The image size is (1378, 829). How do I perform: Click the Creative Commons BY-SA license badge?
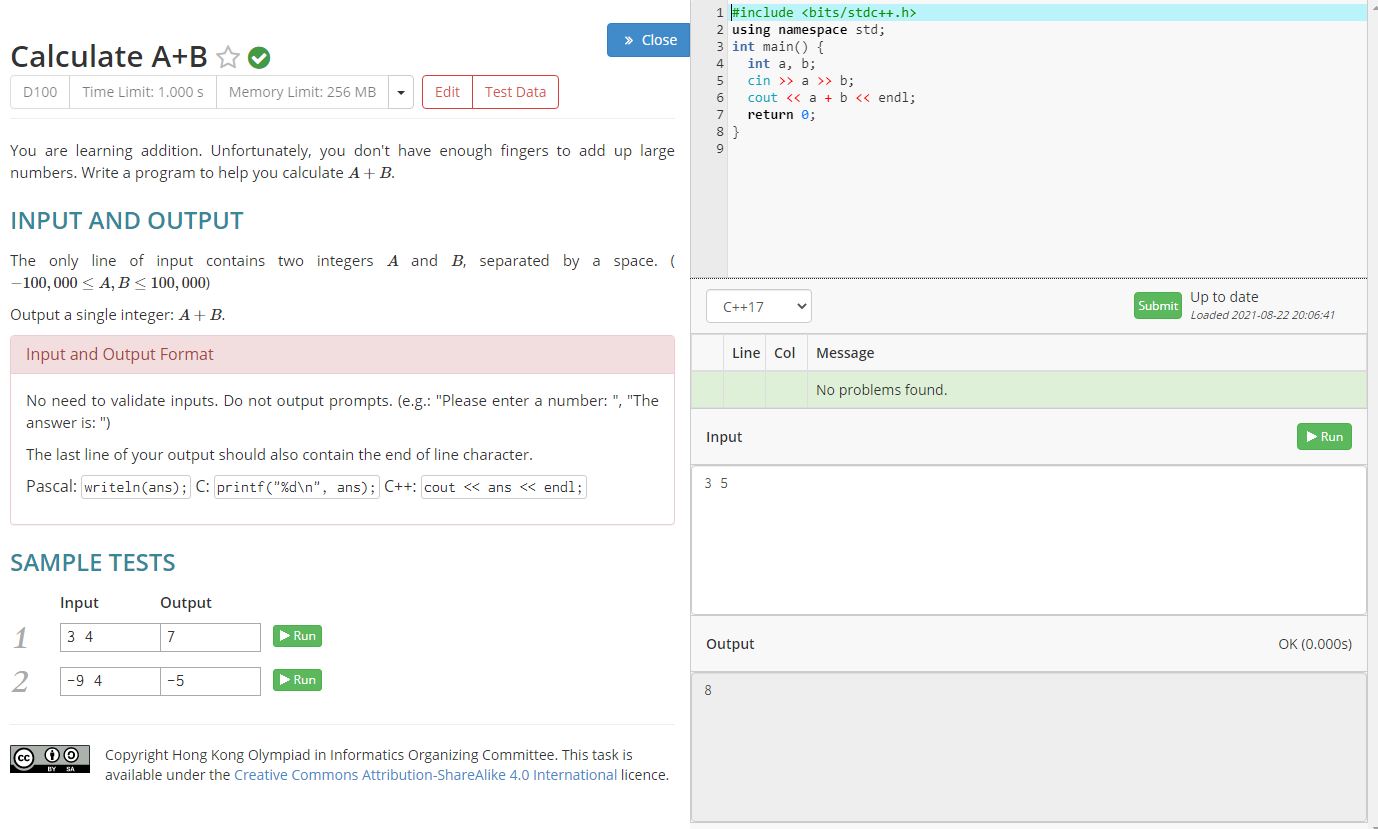(50, 759)
